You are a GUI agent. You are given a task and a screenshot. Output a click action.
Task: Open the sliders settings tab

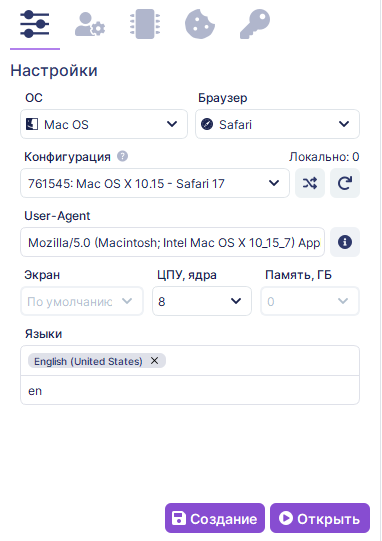35,24
